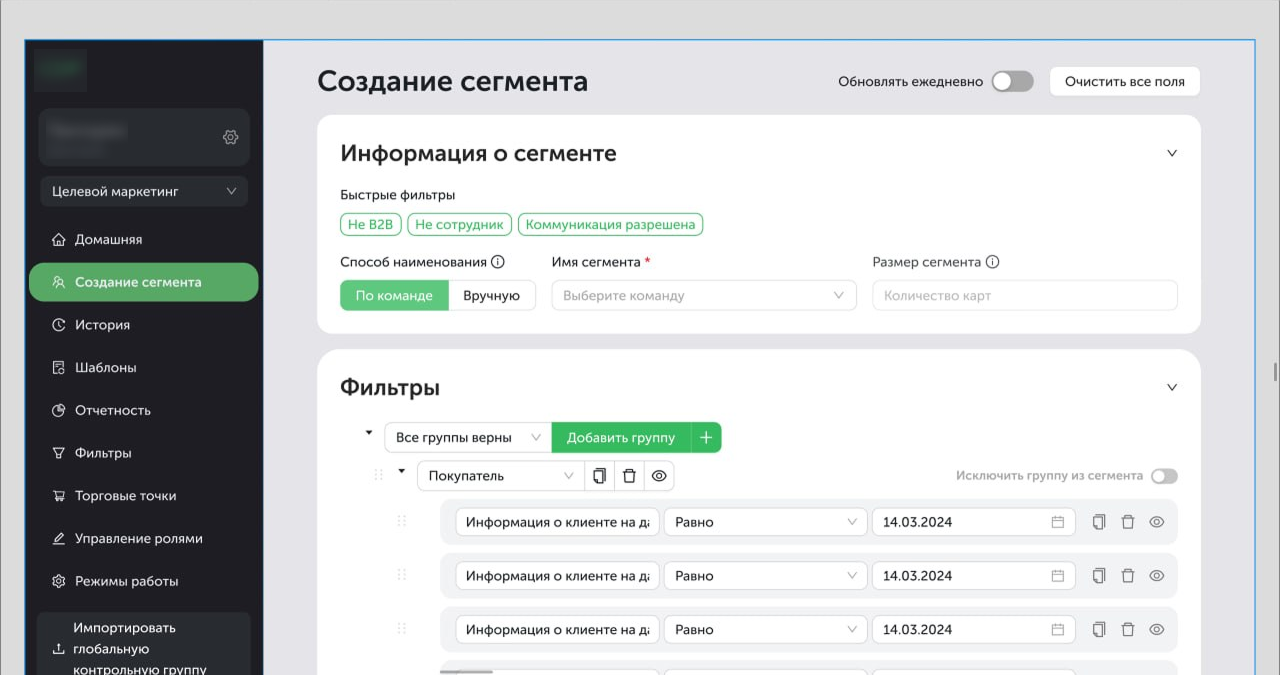
Task: Open Выберите команду dropdown
Action: coord(704,296)
